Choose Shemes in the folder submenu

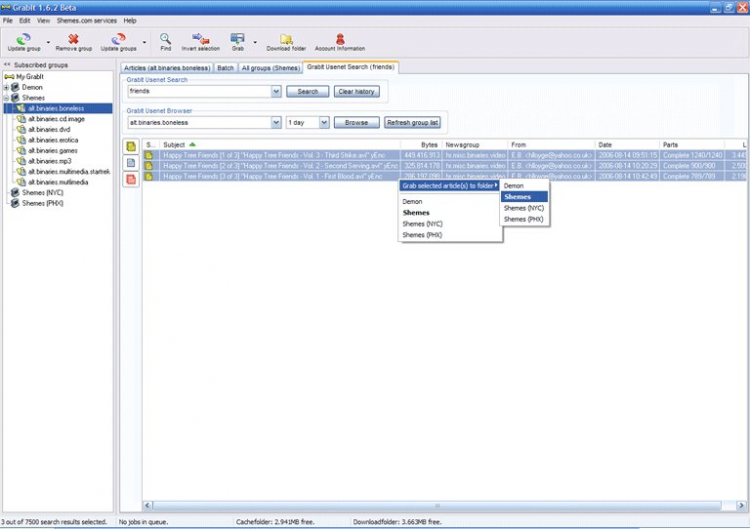coord(524,197)
